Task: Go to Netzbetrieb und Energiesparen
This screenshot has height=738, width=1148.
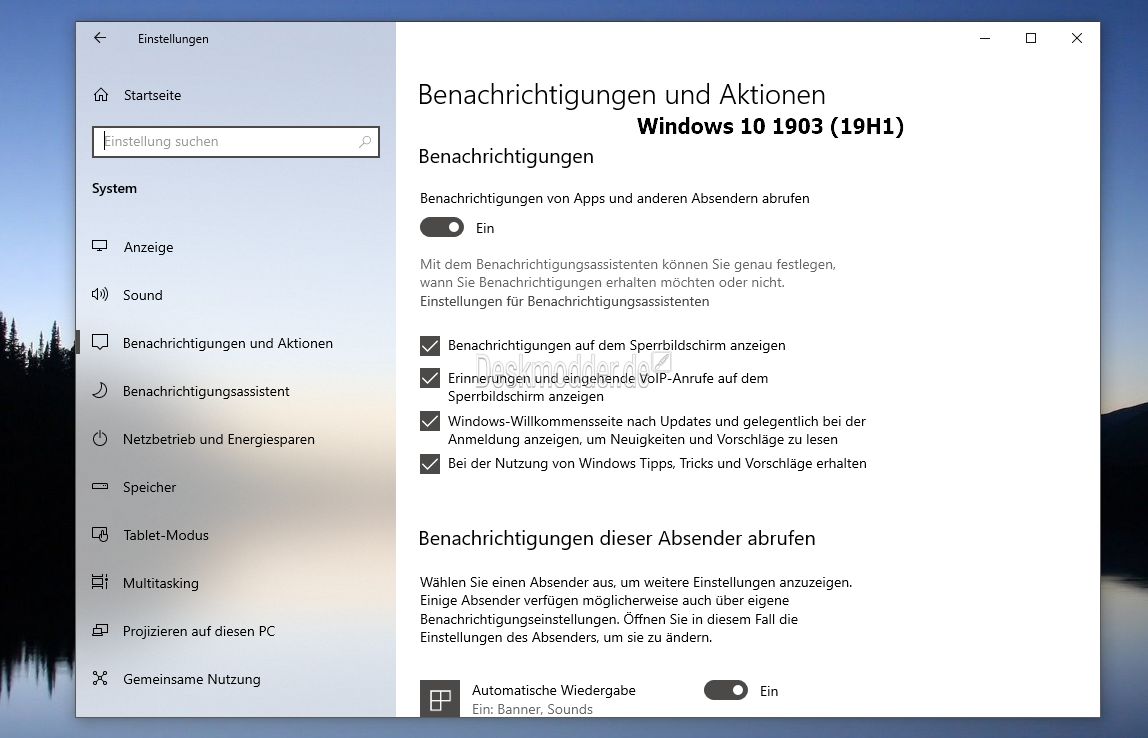Action: pyautogui.click(x=236, y=439)
